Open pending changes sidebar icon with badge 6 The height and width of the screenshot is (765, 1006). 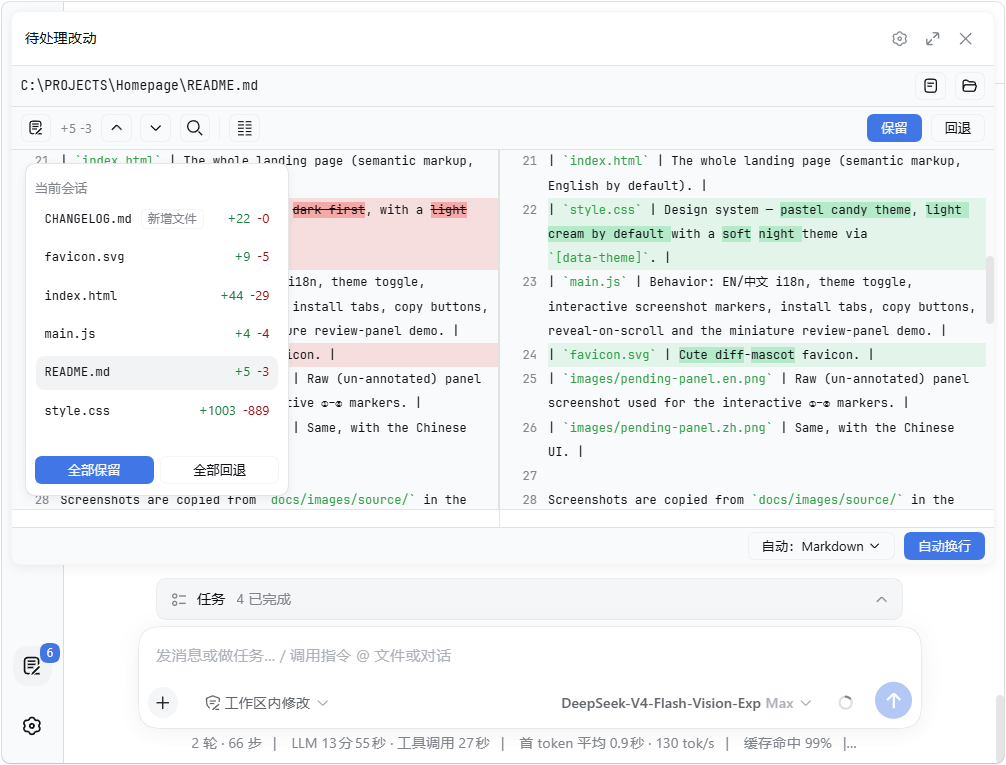coord(32,666)
